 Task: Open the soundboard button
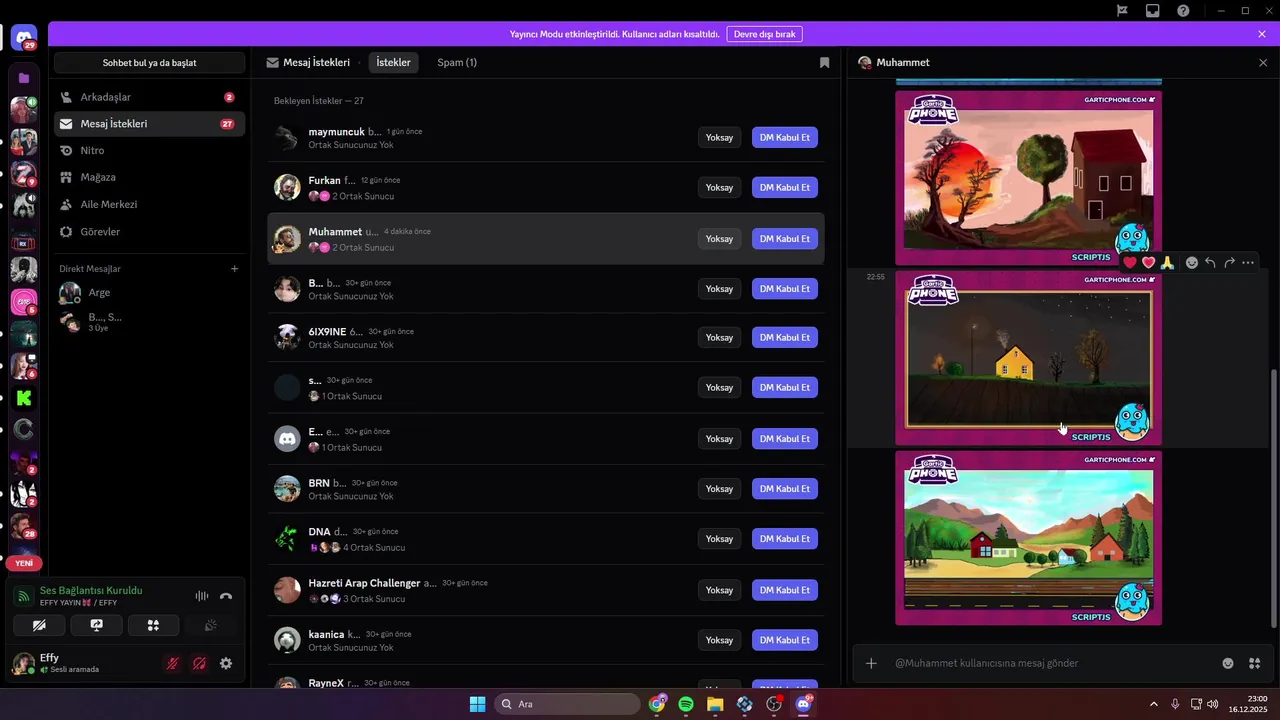(211, 625)
